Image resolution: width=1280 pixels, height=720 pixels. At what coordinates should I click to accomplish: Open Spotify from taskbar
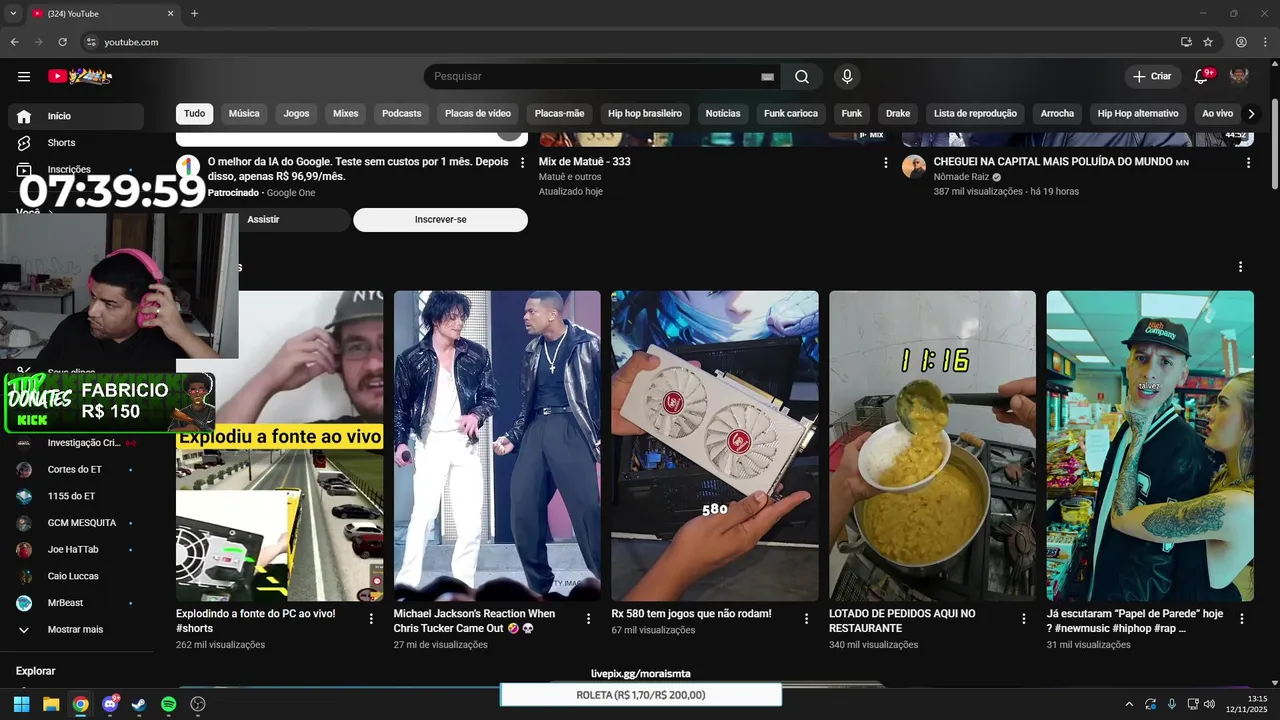click(x=169, y=704)
